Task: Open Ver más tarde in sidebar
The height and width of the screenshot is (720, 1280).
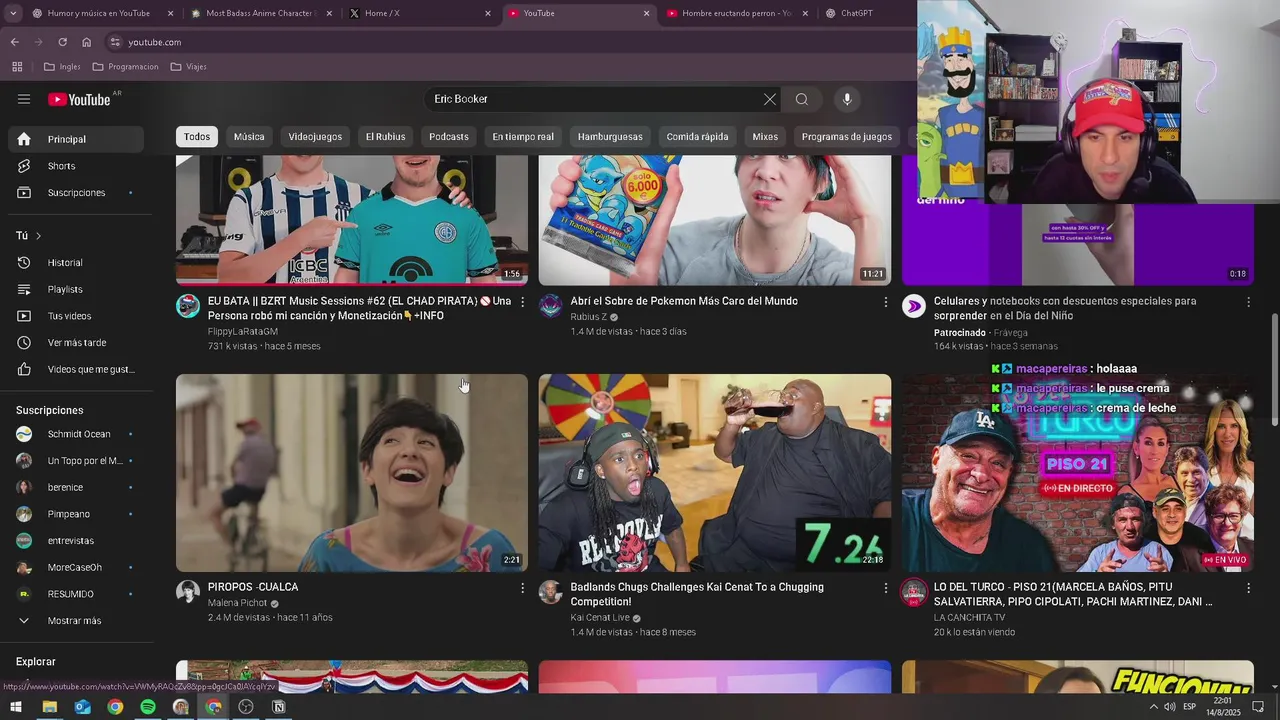Action: (x=76, y=343)
